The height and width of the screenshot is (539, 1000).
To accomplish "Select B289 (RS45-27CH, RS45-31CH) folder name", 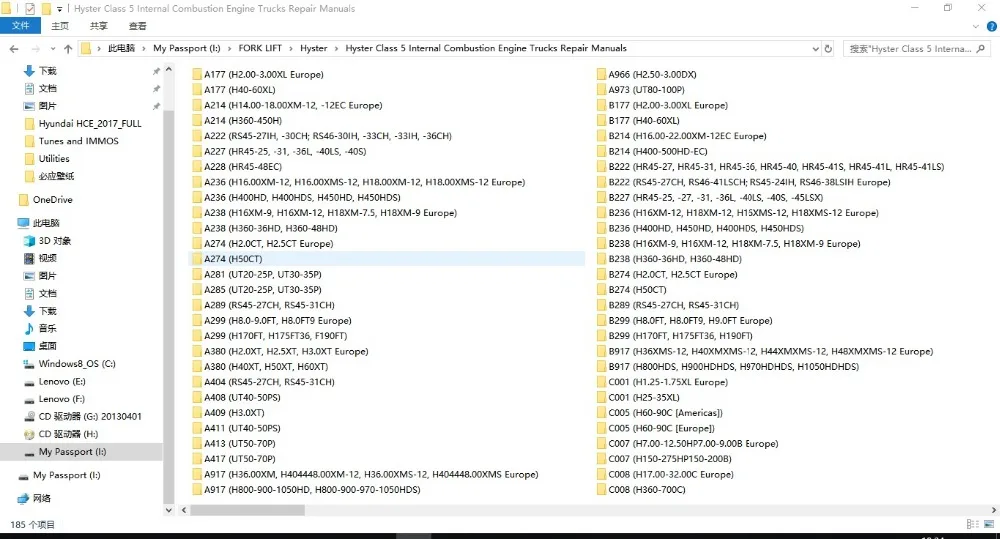I will pyautogui.click(x=673, y=306).
